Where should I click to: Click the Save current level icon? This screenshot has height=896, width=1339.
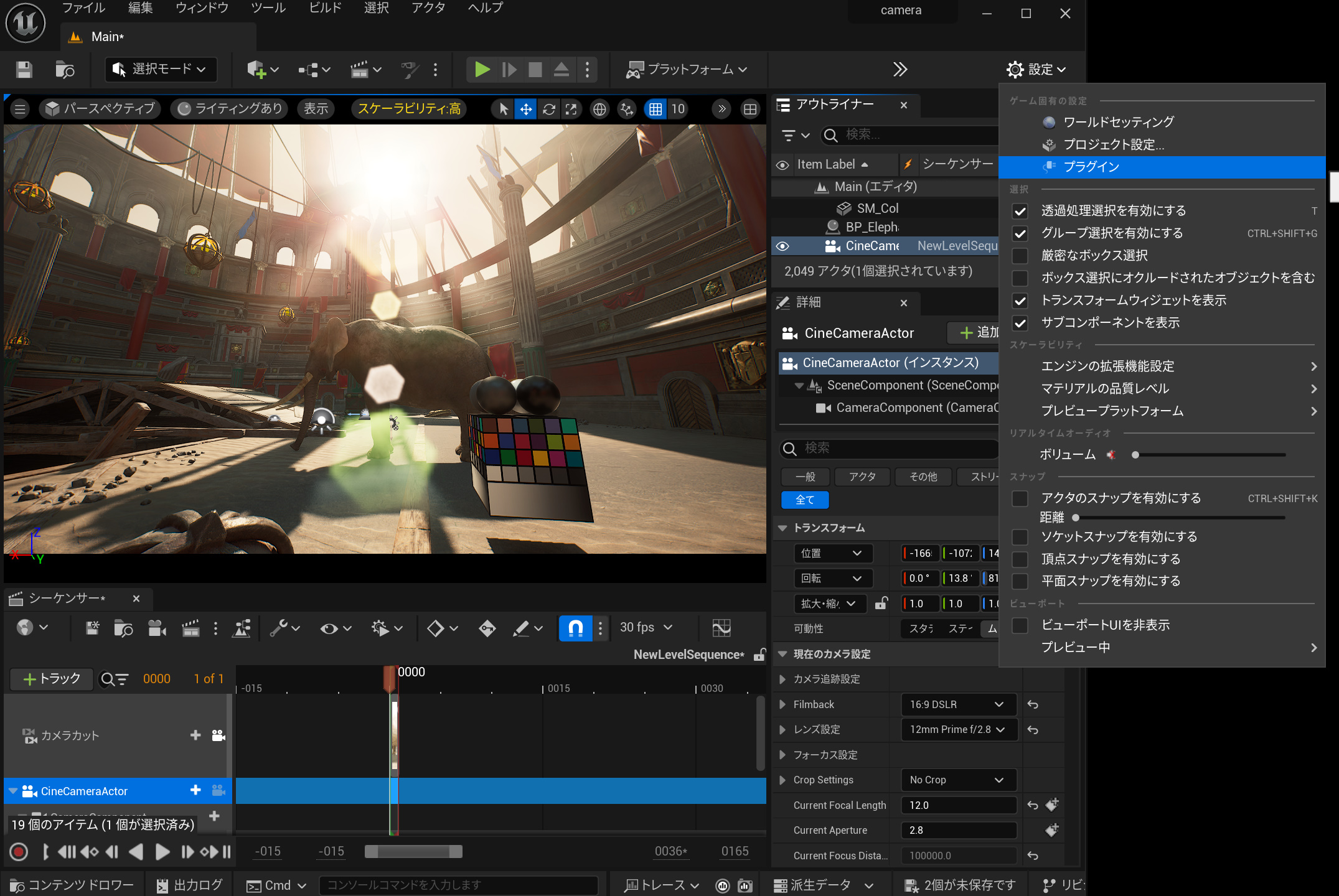pyautogui.click(x=24, y=69)
